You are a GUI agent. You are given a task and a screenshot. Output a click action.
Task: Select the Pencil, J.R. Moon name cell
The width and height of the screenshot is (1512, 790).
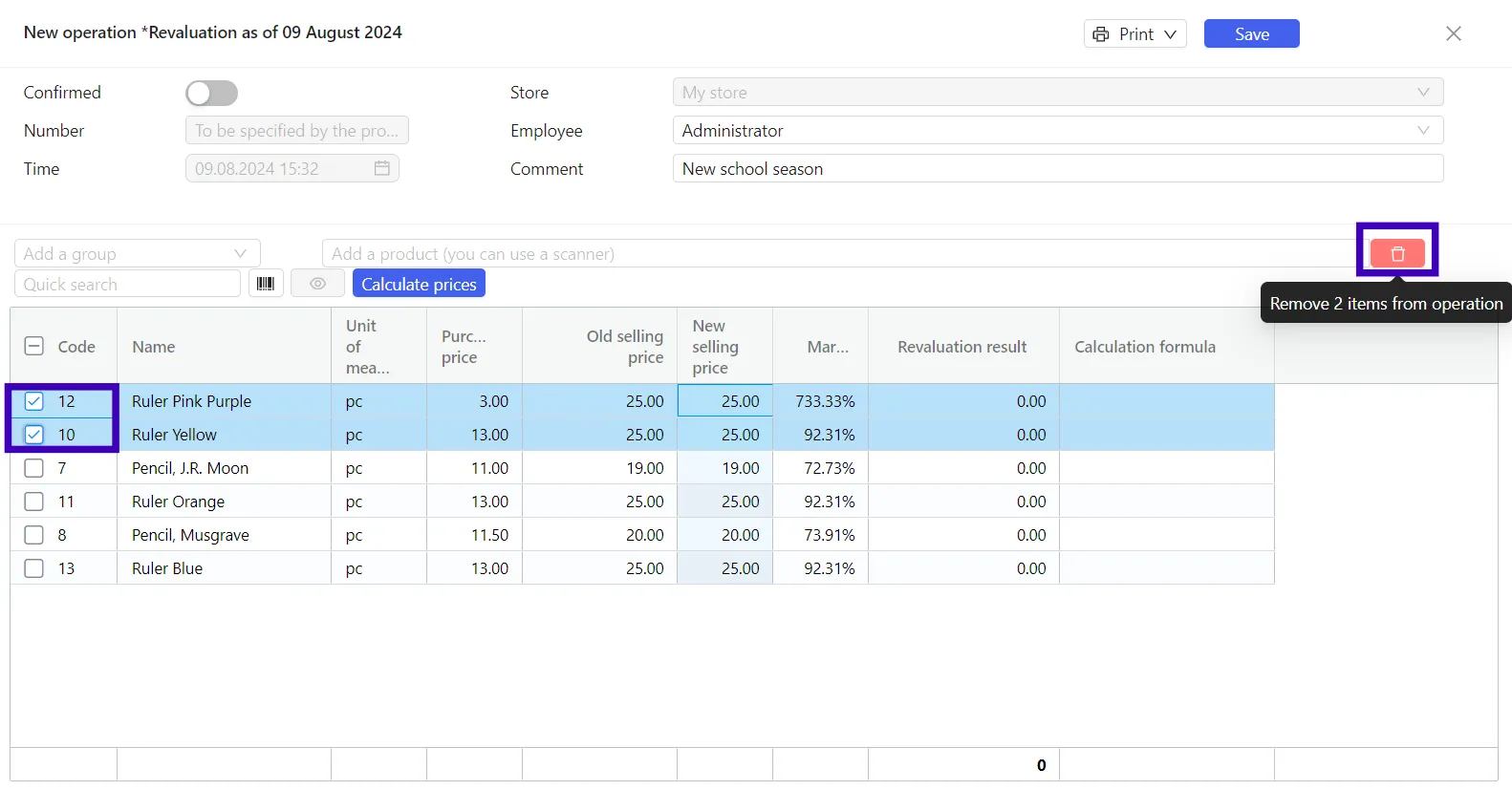[224, 468]
